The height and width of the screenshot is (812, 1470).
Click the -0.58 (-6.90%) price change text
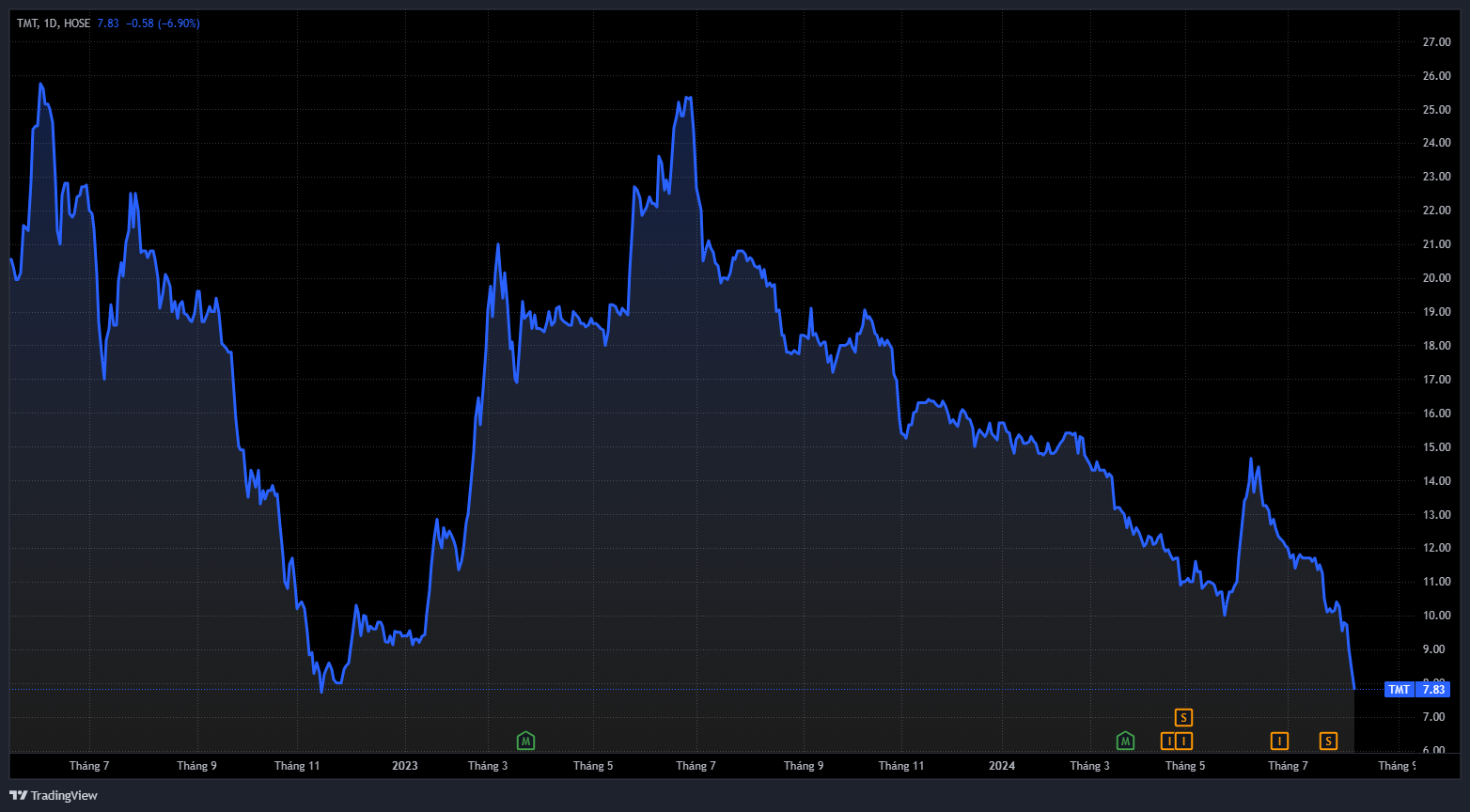[163, 23]
